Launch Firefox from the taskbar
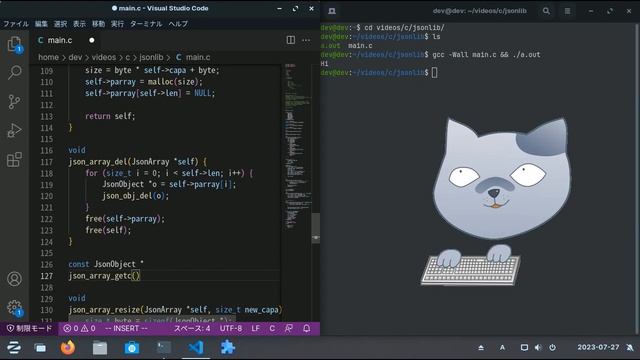Screen dimensions: 640x360 [x=68, y=347]
